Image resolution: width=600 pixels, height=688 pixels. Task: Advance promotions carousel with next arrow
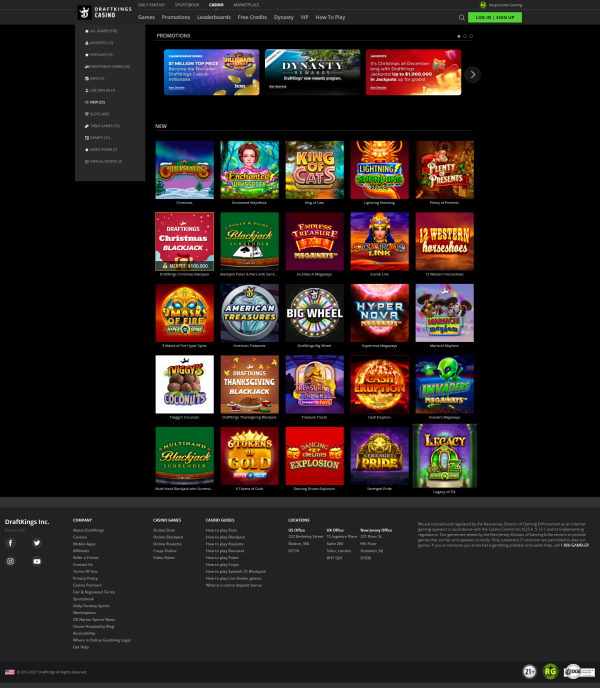[x=473, y=75]
